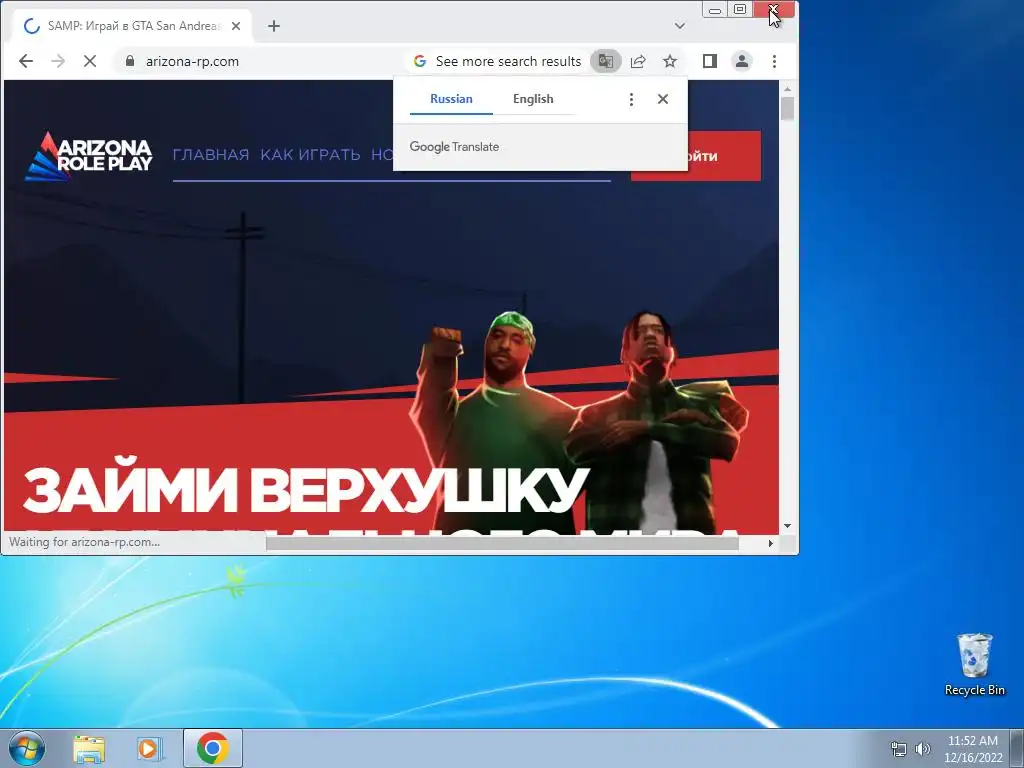
Task: Close the SAMP tab
Action: point(236,26)
